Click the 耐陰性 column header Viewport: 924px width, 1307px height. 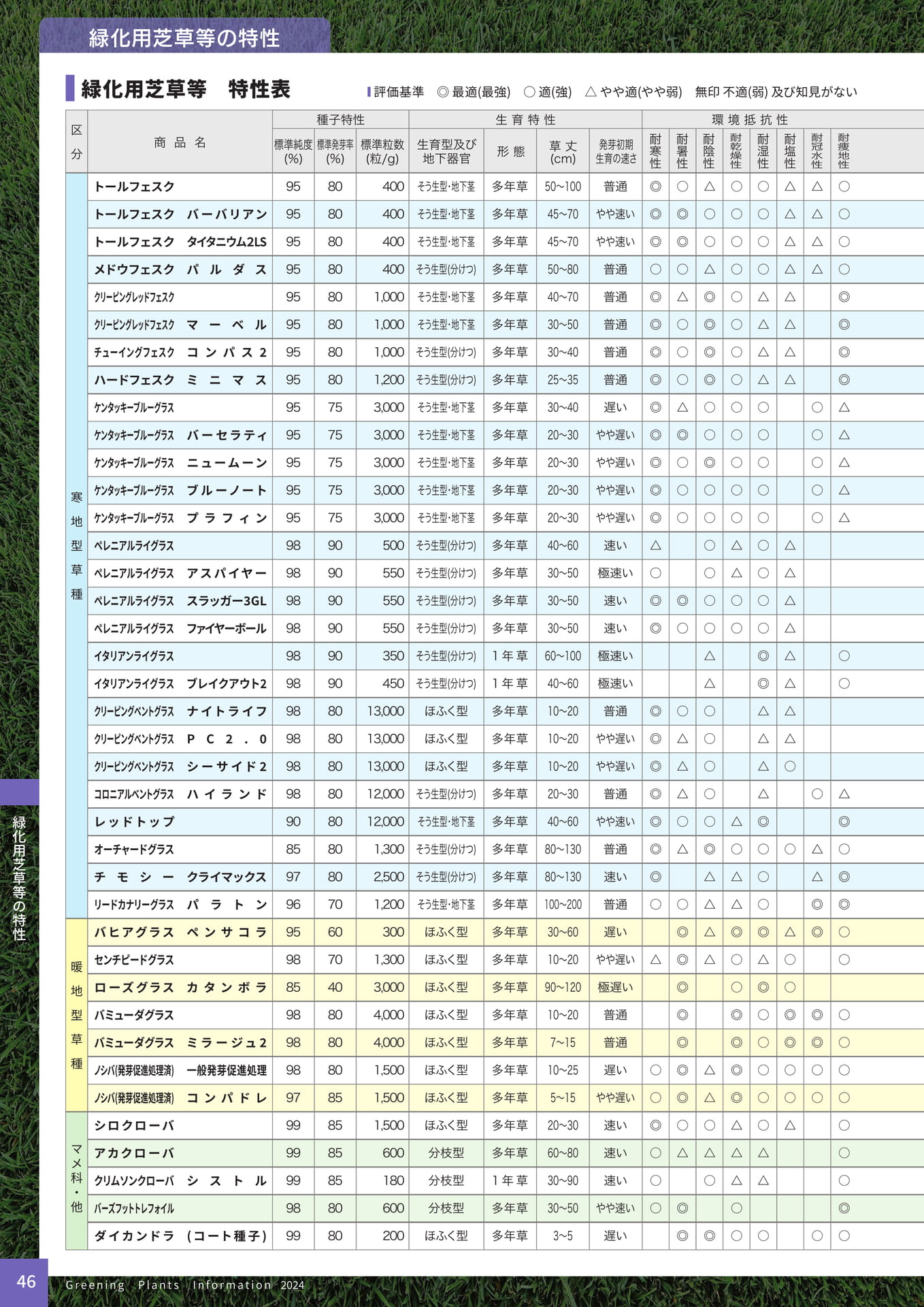point(709,151)
